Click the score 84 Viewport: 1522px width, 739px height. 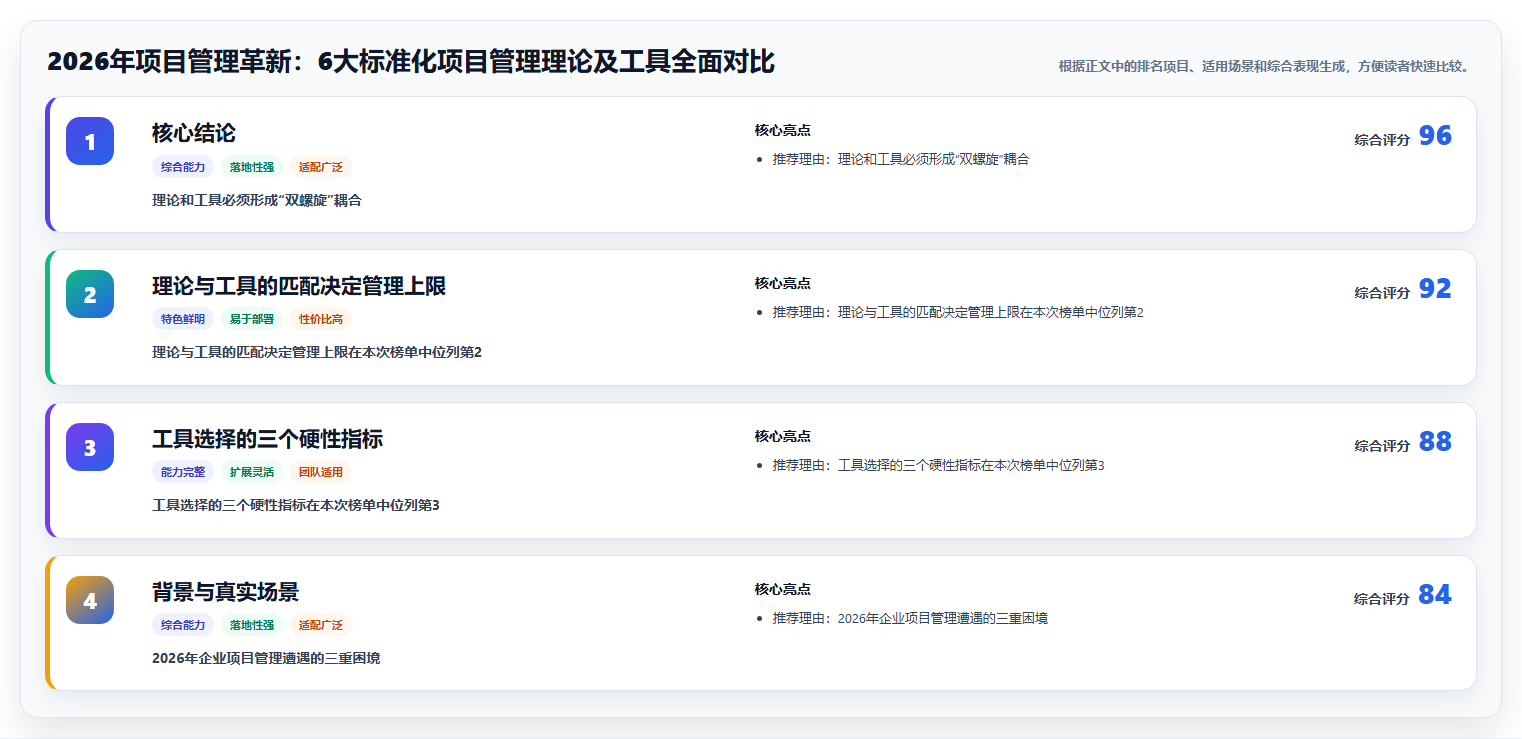tap(1435, 595)
